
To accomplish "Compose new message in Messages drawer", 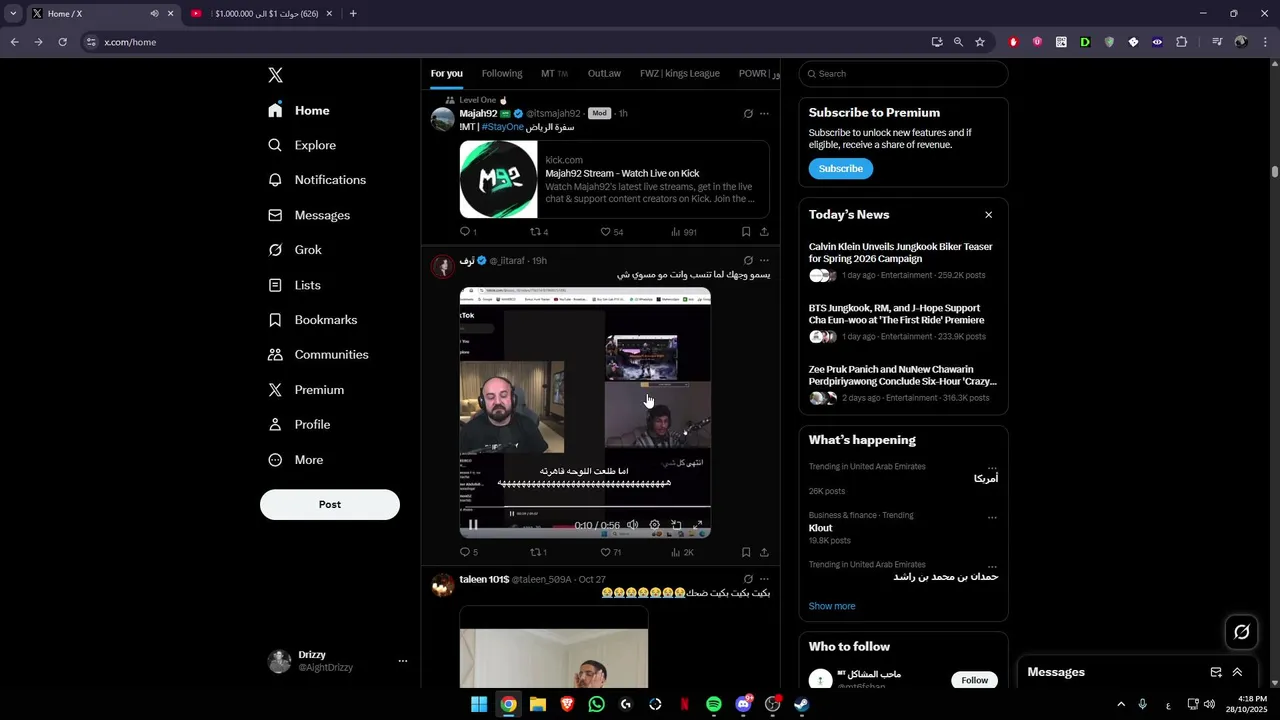I will [1216, 672].
